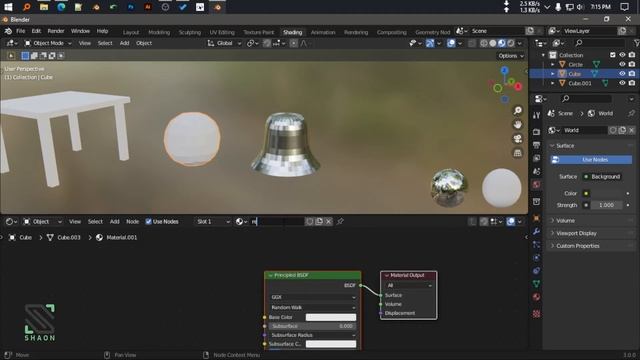
Task: Click the blue Z axis gizmo
Action: [504, 70]
